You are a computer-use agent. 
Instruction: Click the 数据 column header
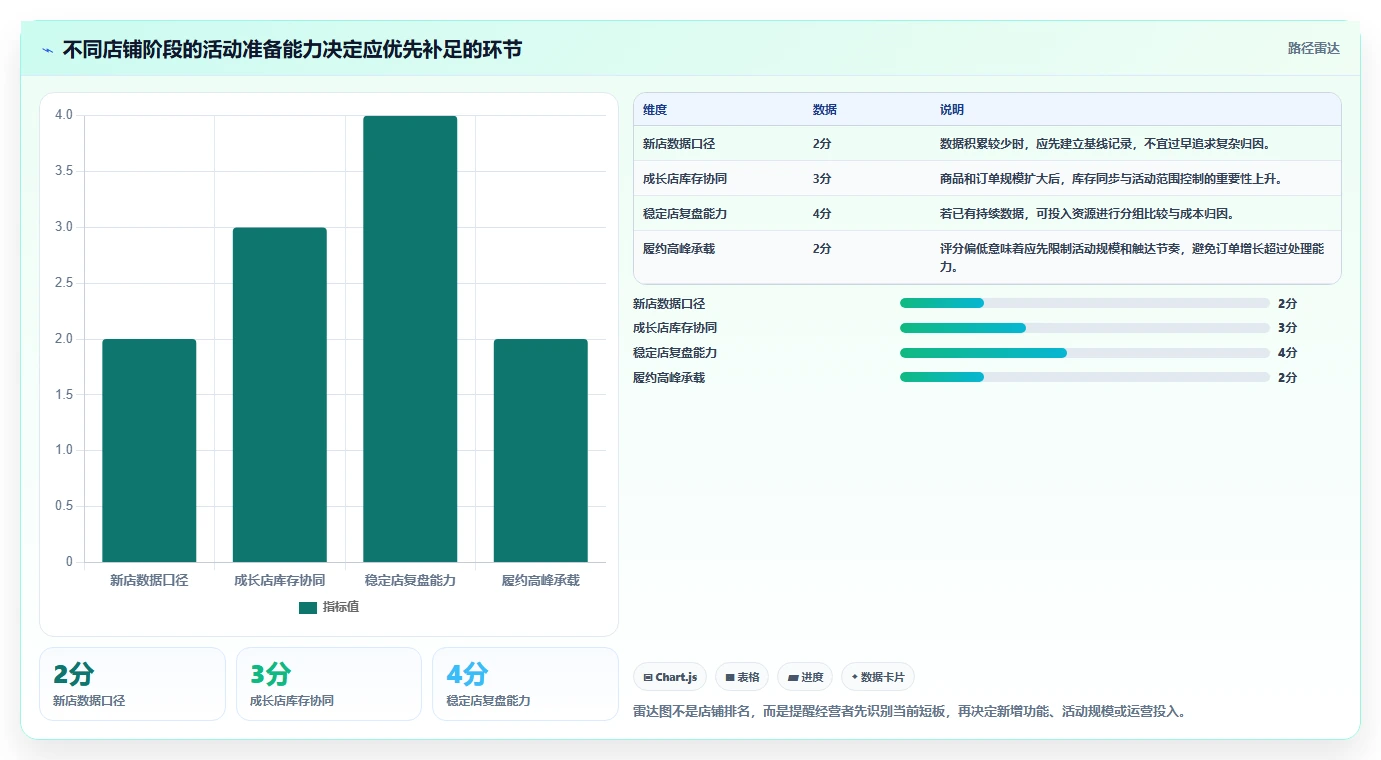click(825, 110)
